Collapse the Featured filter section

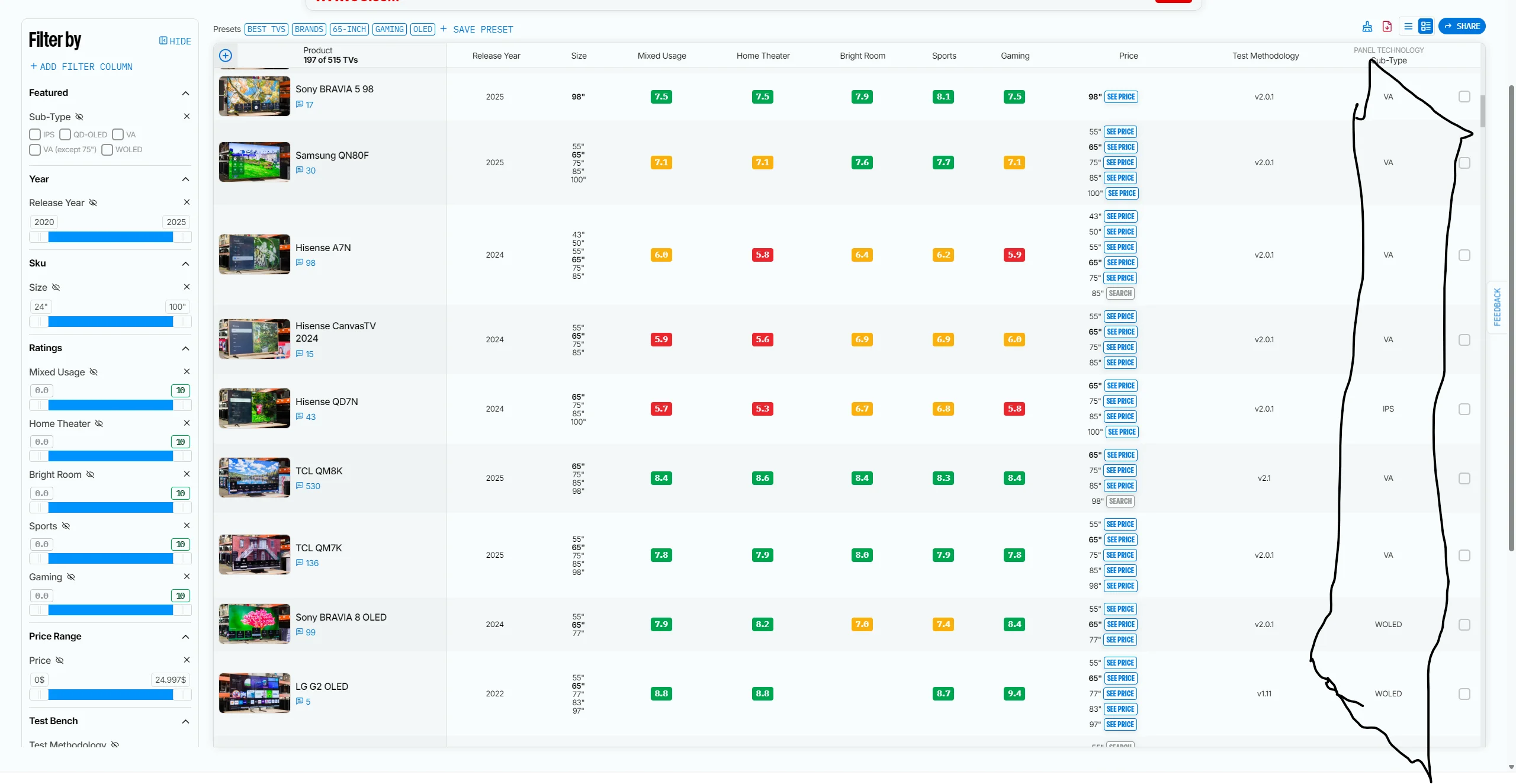pyautogui.click(x=185, y=93)
